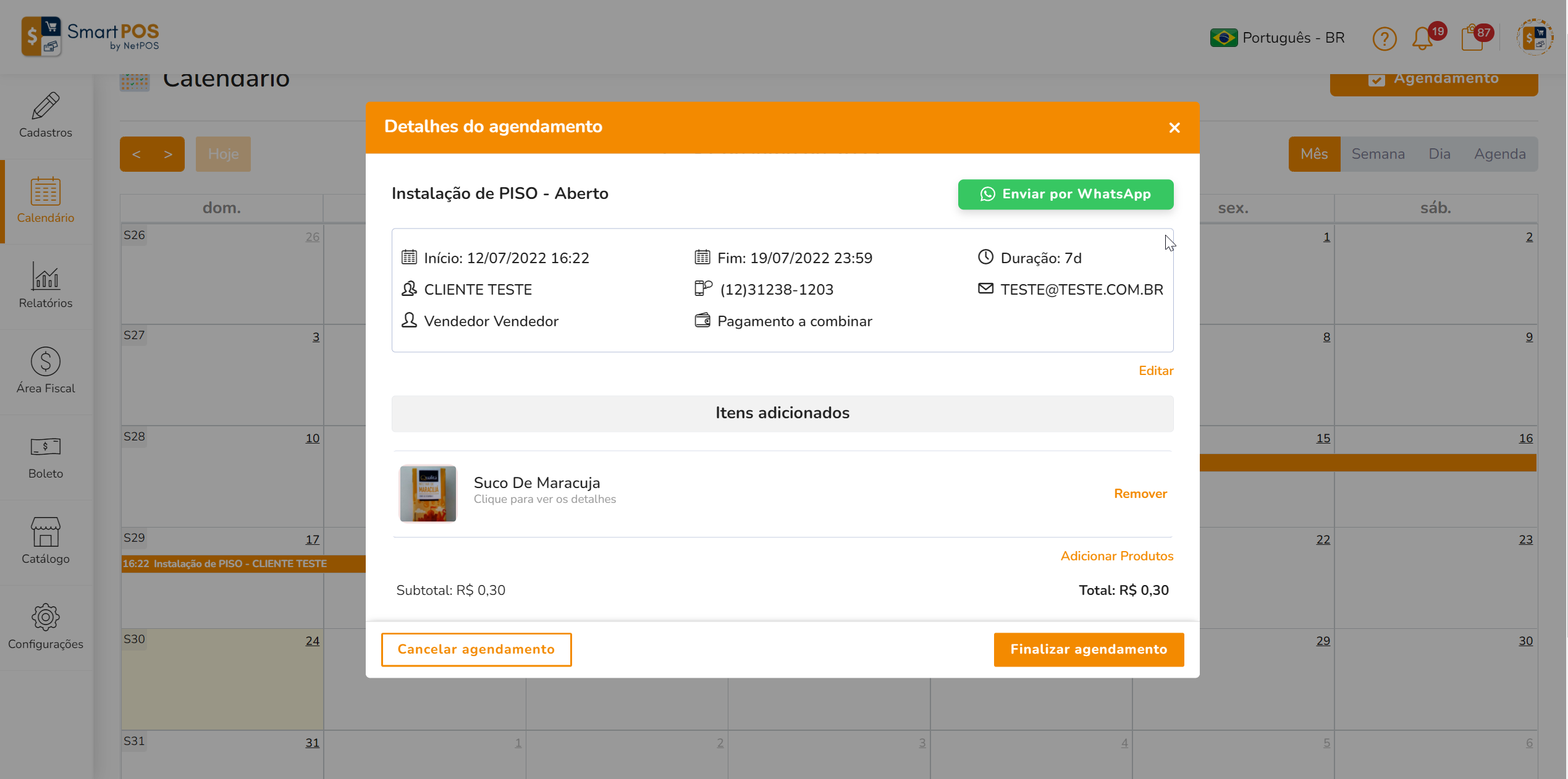The width and height of the screenshot is (1568, 779).
Task: Open the Cadastros pencil icon in sidebar
Action: (x=46, y=106)
